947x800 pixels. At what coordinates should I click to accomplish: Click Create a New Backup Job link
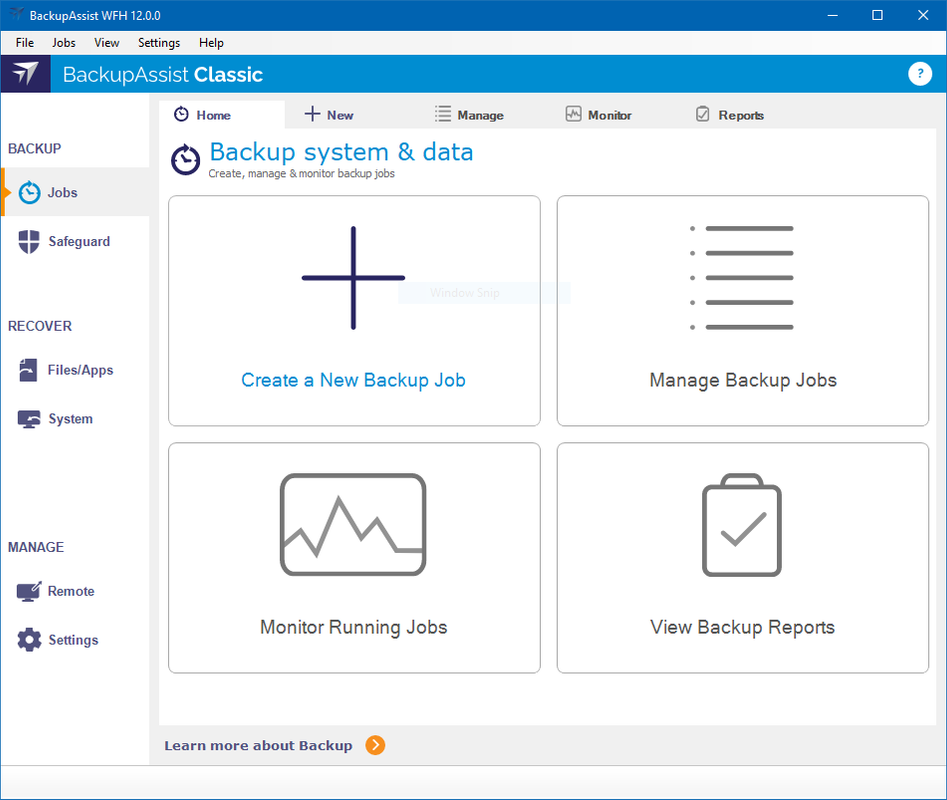pos(353,380)
